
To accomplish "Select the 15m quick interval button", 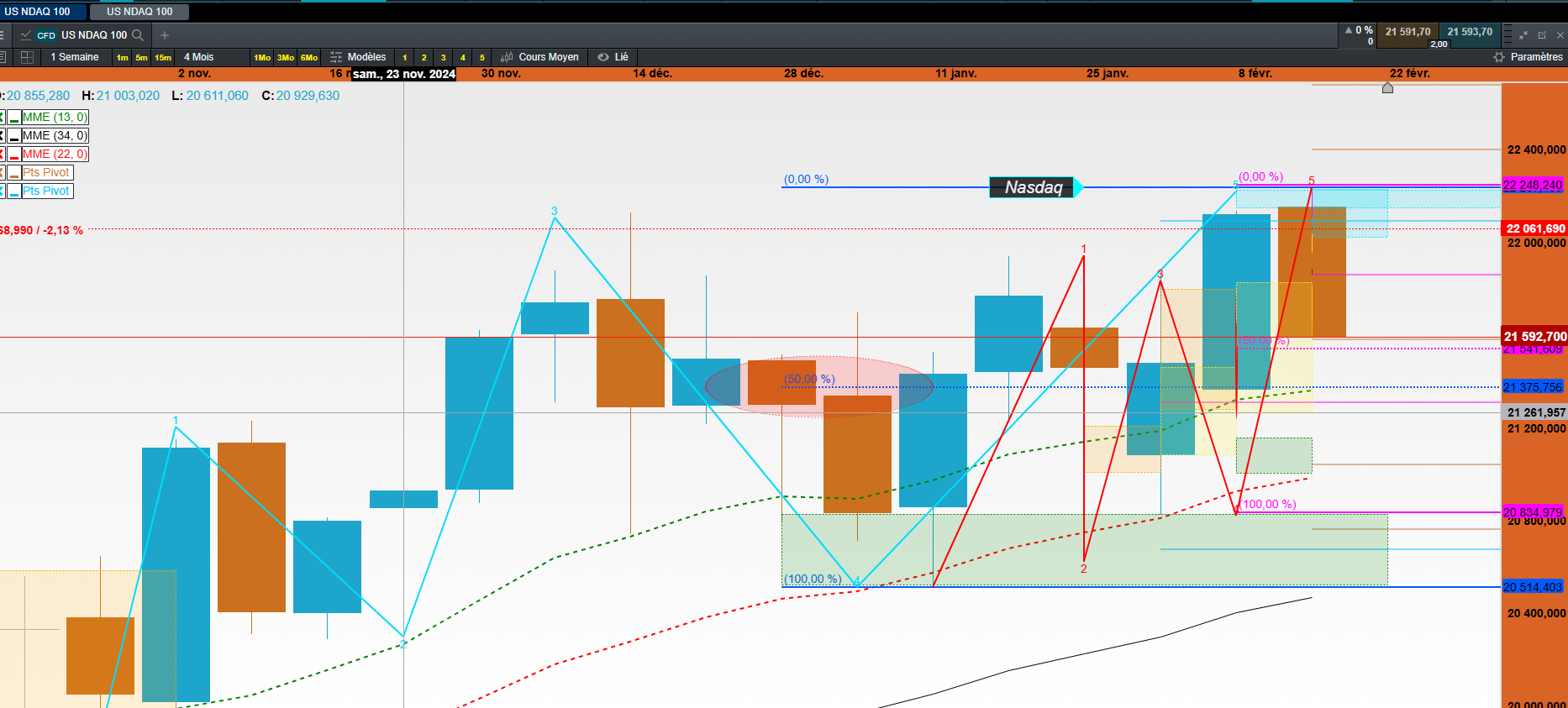I will 163,57.
